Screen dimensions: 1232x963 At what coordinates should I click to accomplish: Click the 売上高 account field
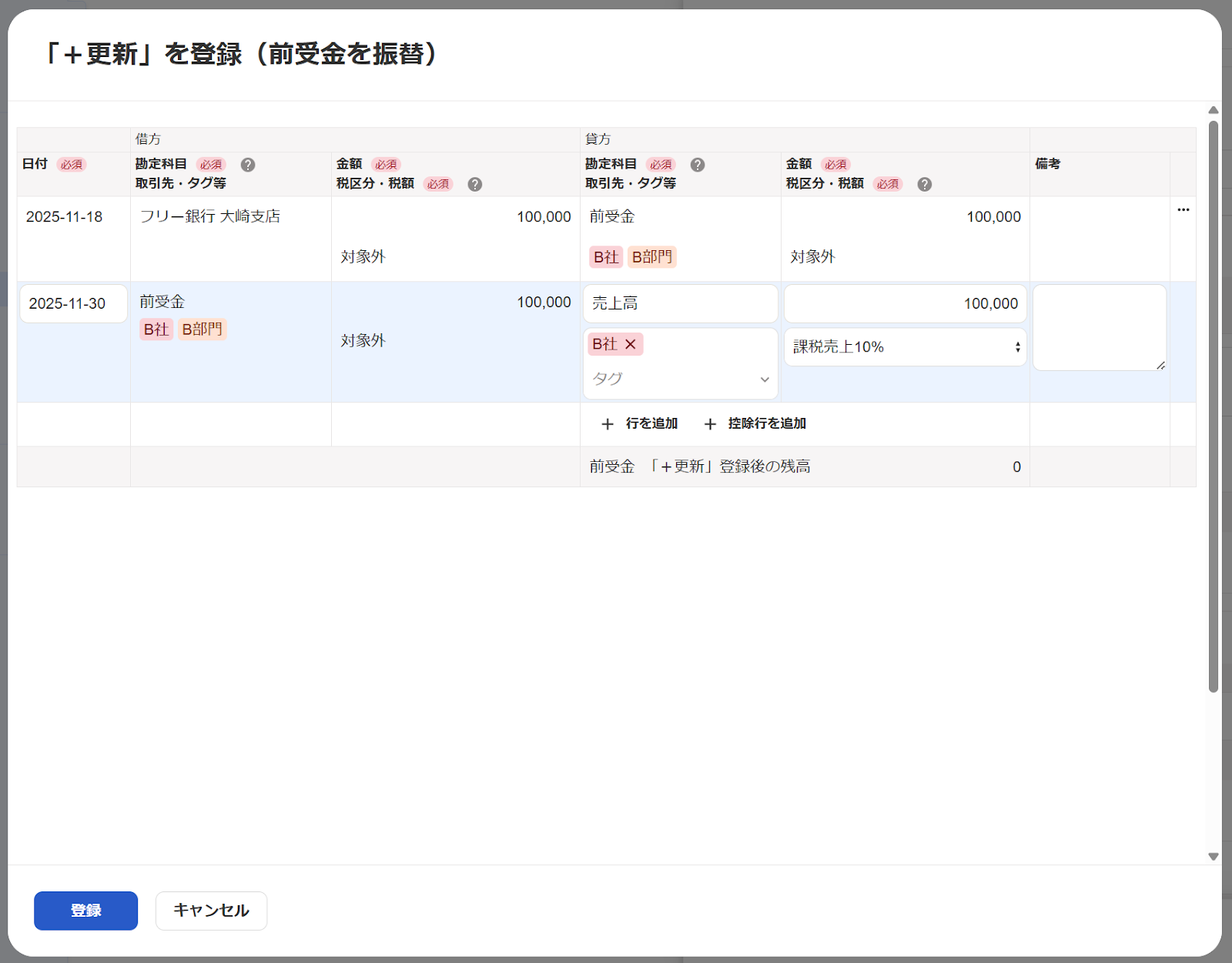tap(680, 304)
